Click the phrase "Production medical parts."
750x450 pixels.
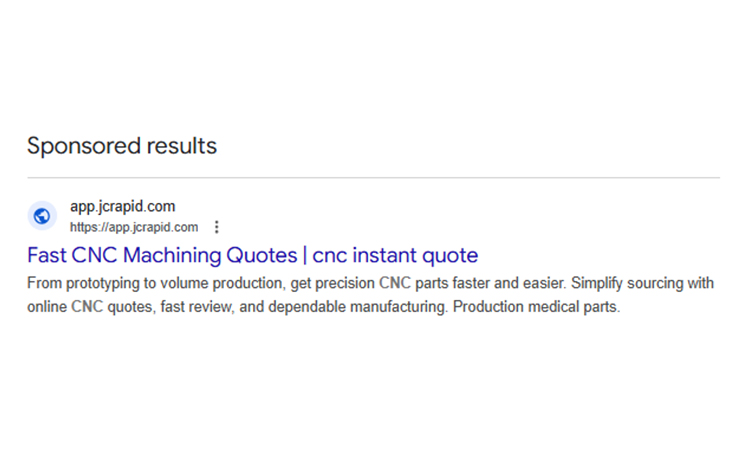[x=537, y=307]
